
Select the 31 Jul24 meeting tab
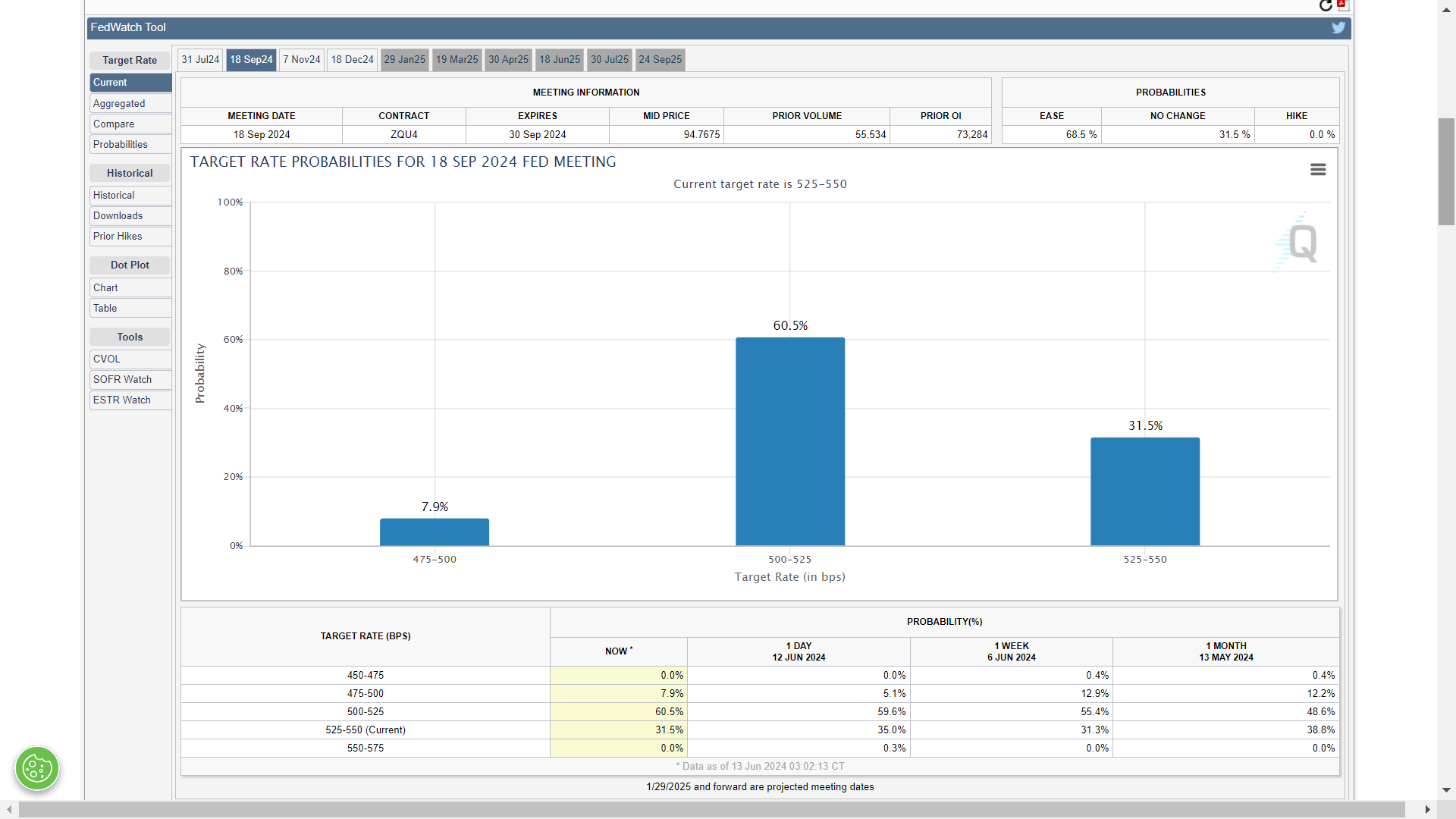pyautogui.click(x=200, y=59)
